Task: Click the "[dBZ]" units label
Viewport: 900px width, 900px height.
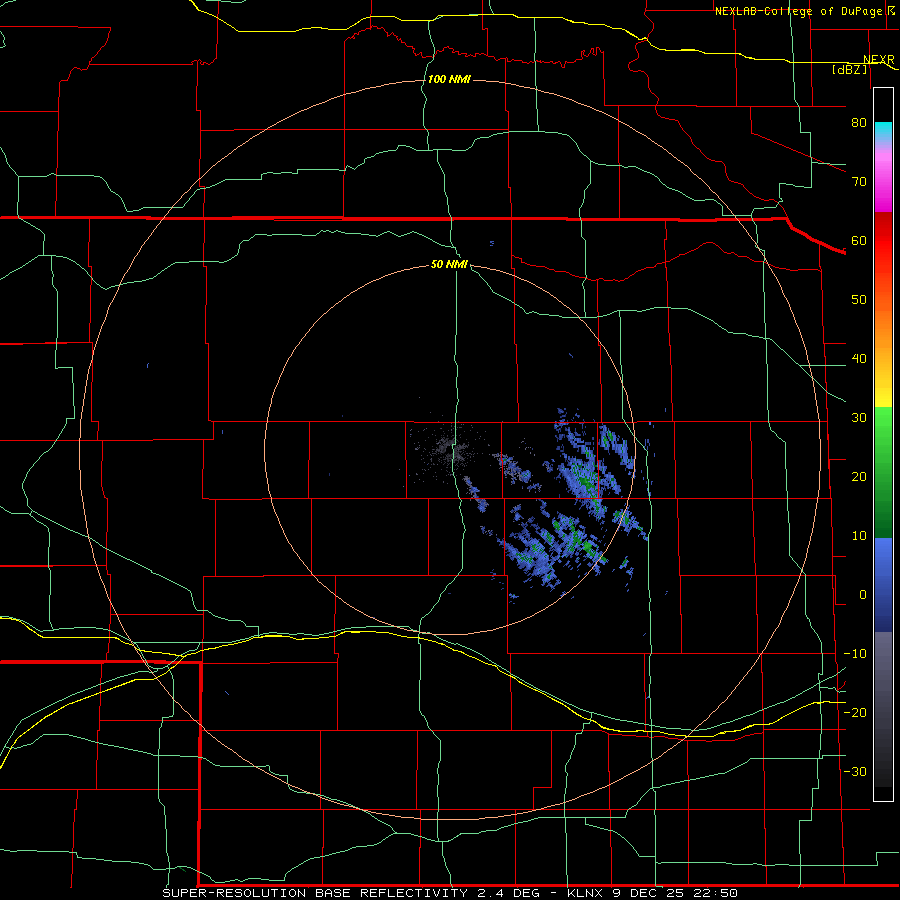Action: pyautogui.click(x=850, y=70)
